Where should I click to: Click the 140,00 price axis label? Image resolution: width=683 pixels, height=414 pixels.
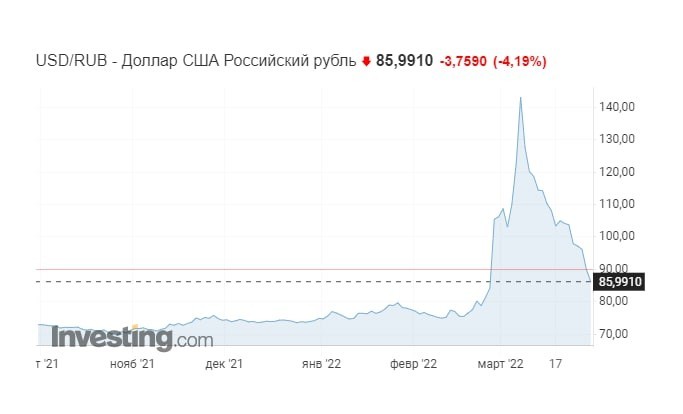point(615,107)
